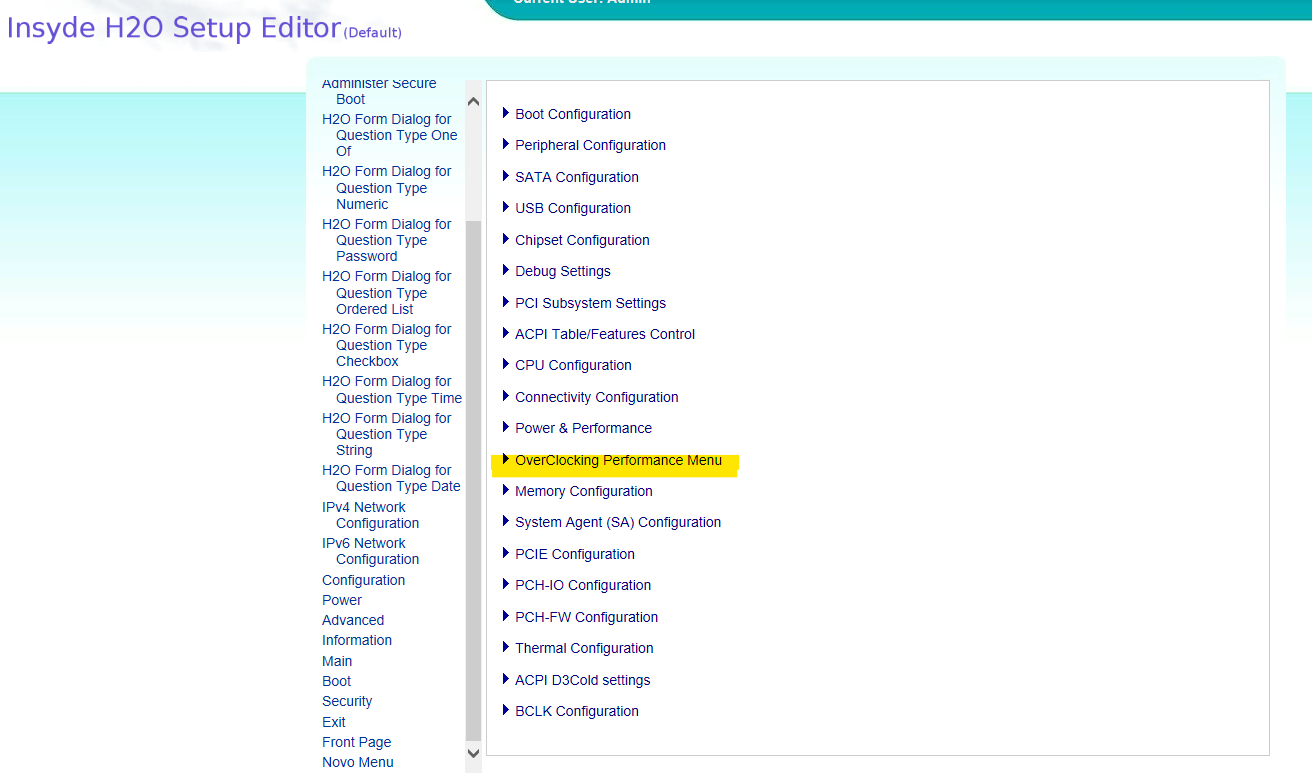1312x773 pixels.
Task: Click the sidebar scroll up arrow
Action: (474, 101)
